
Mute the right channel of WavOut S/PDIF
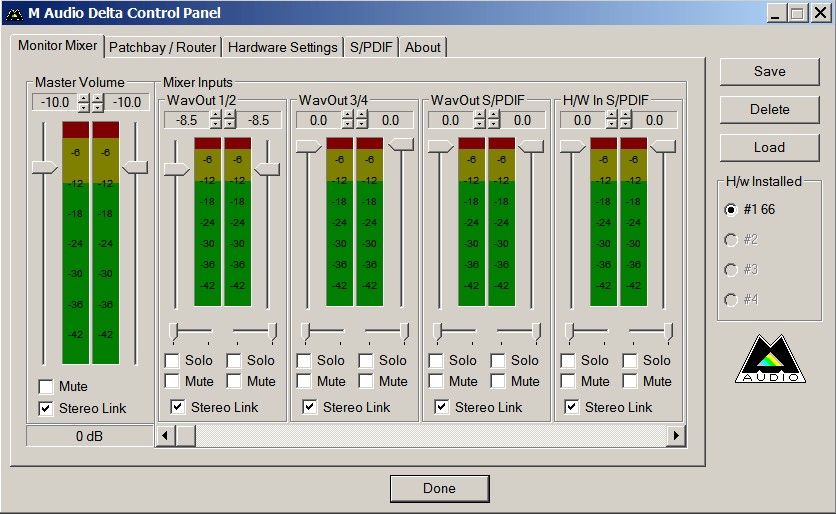(498, 381)
